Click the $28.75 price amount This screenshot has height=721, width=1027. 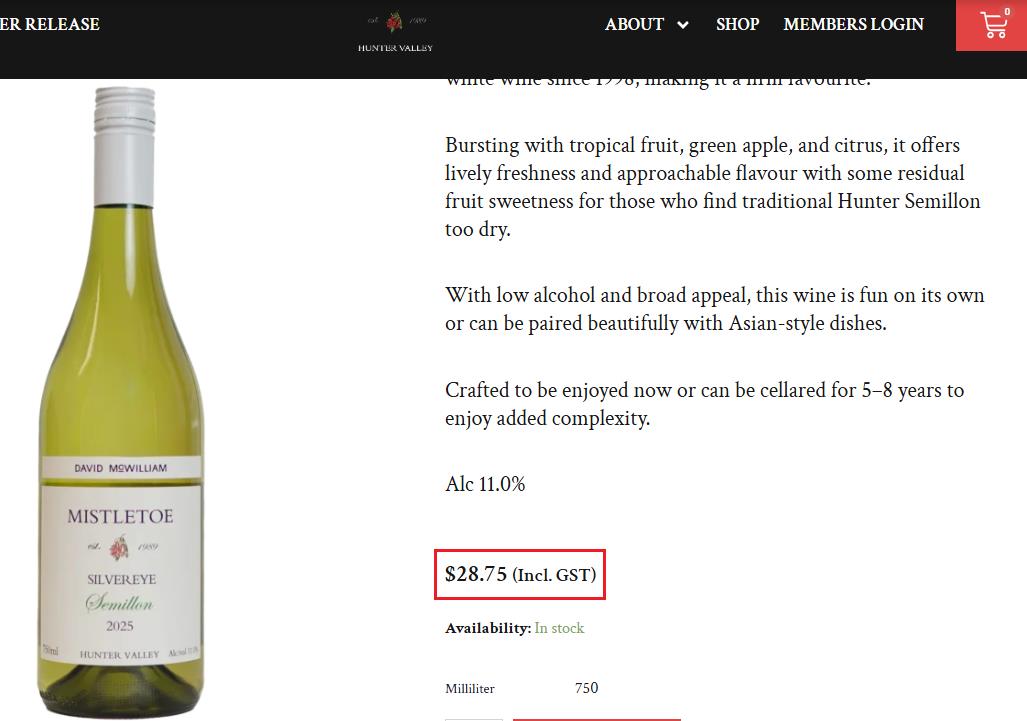[x=476, y=574]
